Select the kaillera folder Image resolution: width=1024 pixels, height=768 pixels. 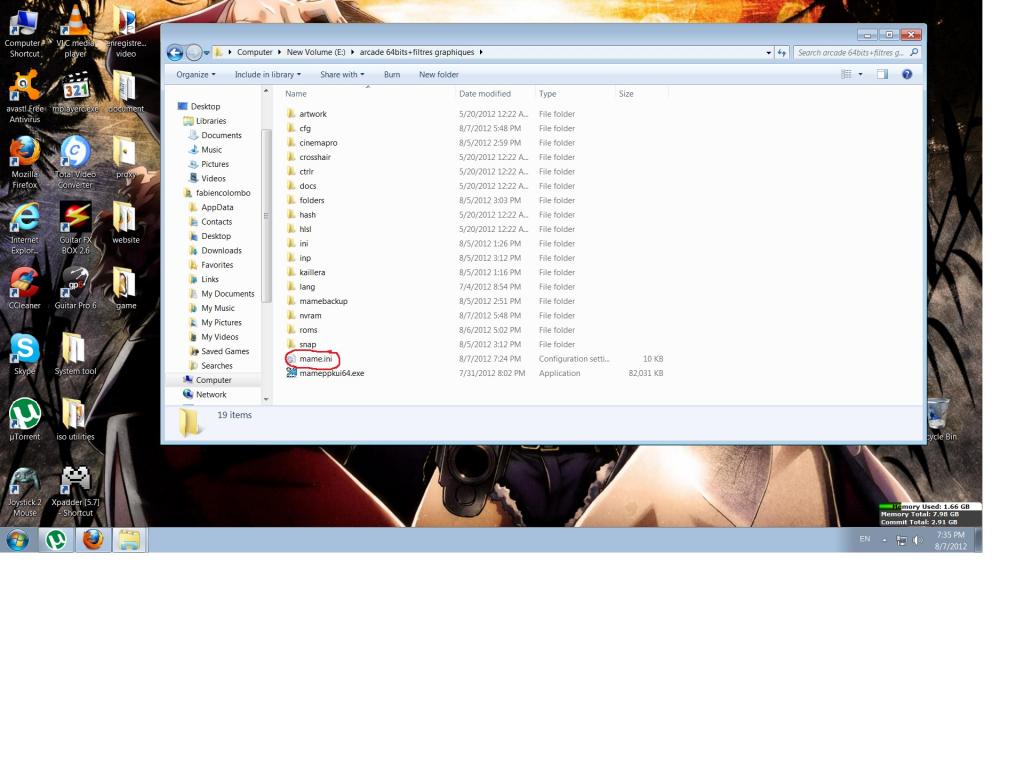click(x=312, y=272)
